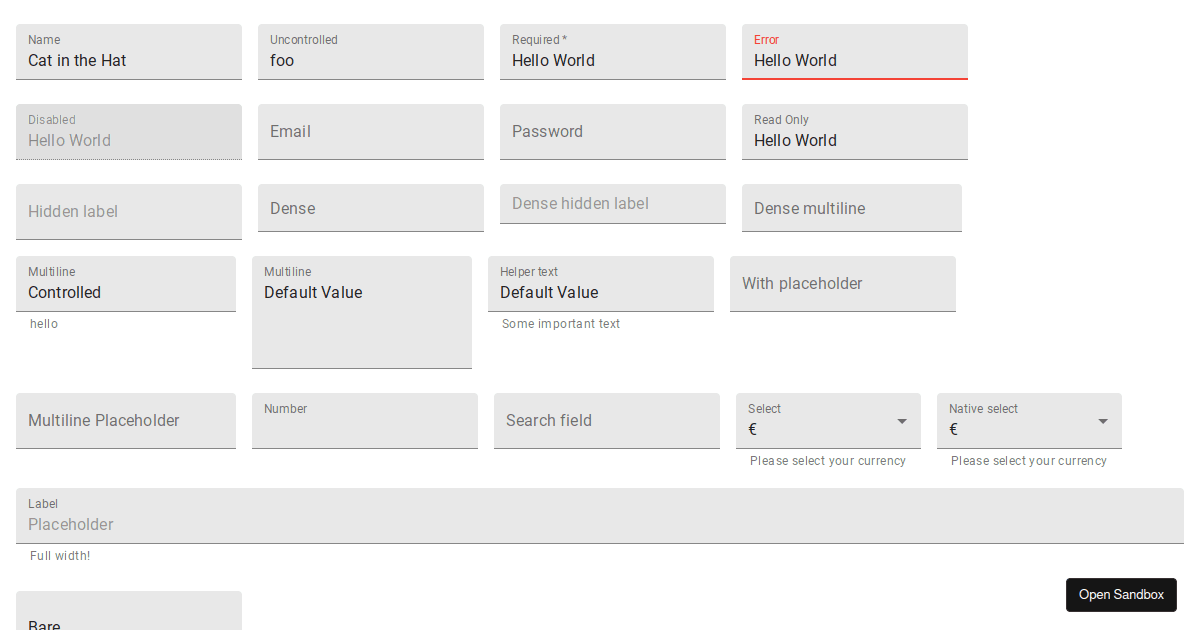Click the Disabled Hello World field
The height and width of the screenshot is (630, 1200).
click(x=129, y=132)
